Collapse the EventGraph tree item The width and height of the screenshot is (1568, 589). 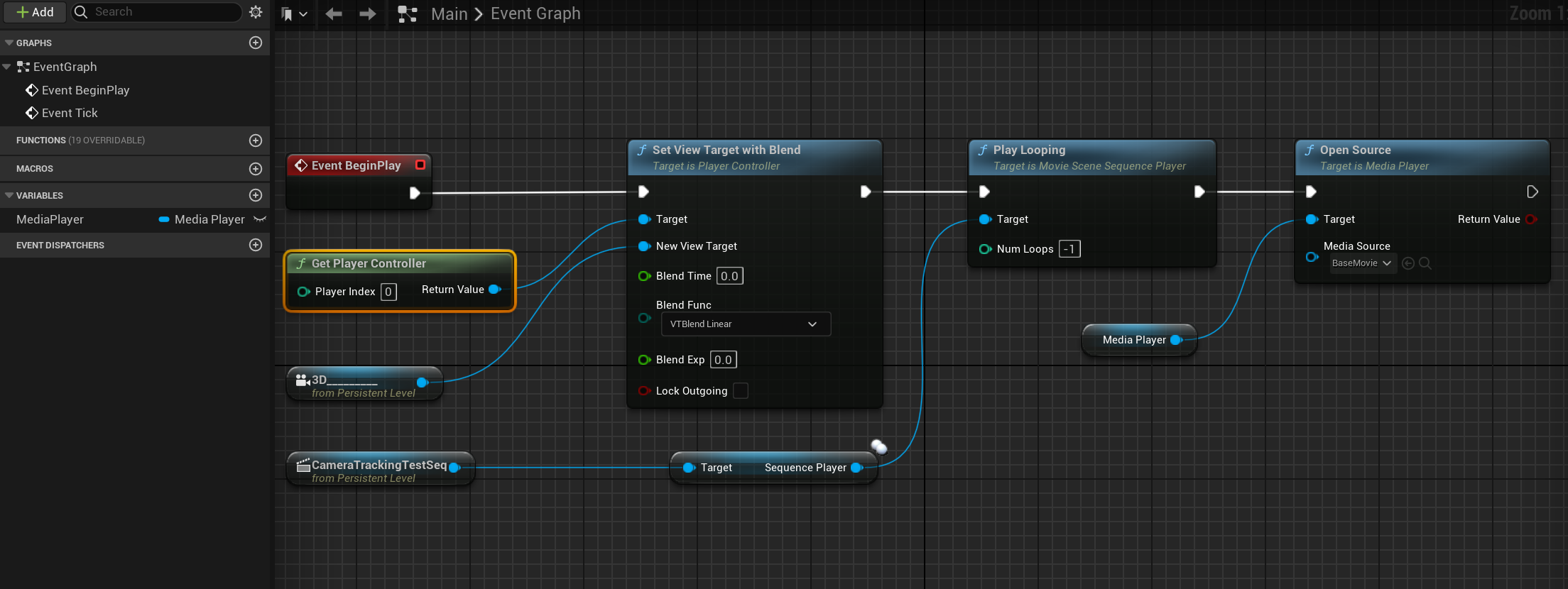click(x=7, y=67)
